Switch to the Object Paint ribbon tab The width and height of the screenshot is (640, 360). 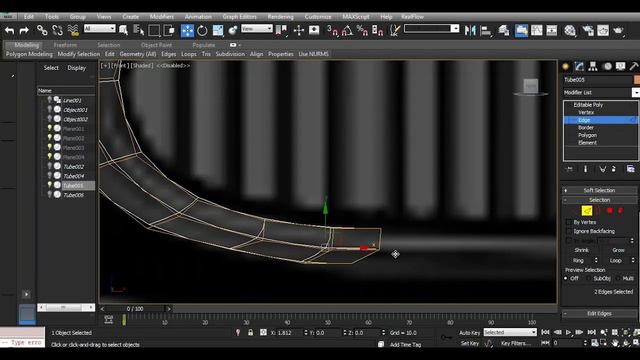point(156,45)
